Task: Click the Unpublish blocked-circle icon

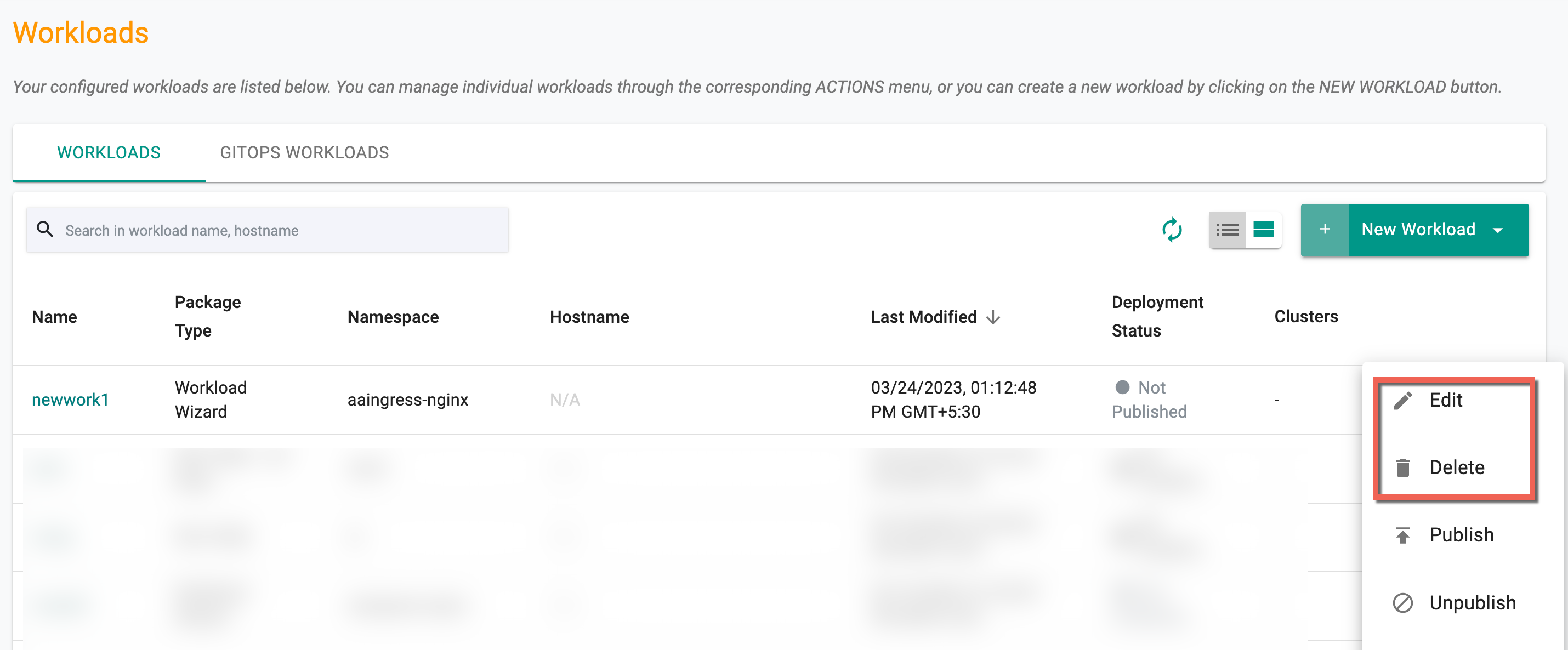Action: coord(1402,603)
